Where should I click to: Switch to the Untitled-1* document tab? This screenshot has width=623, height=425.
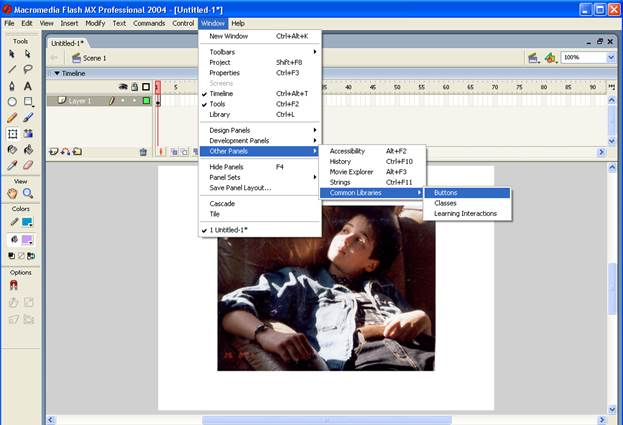pos(67,43)
